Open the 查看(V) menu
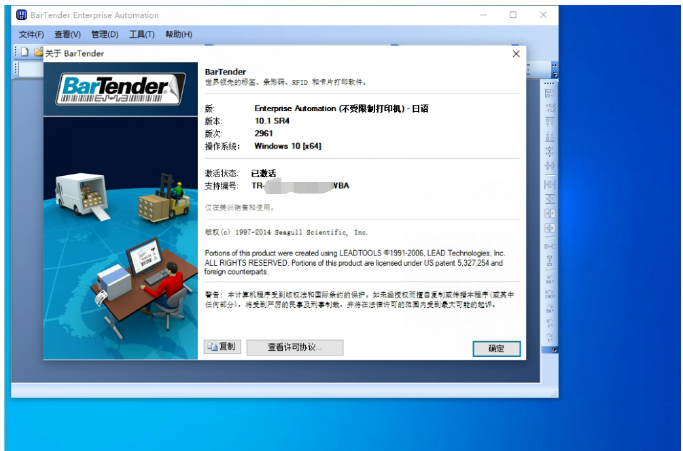The image size is (683, 451). tap(68, 34)
